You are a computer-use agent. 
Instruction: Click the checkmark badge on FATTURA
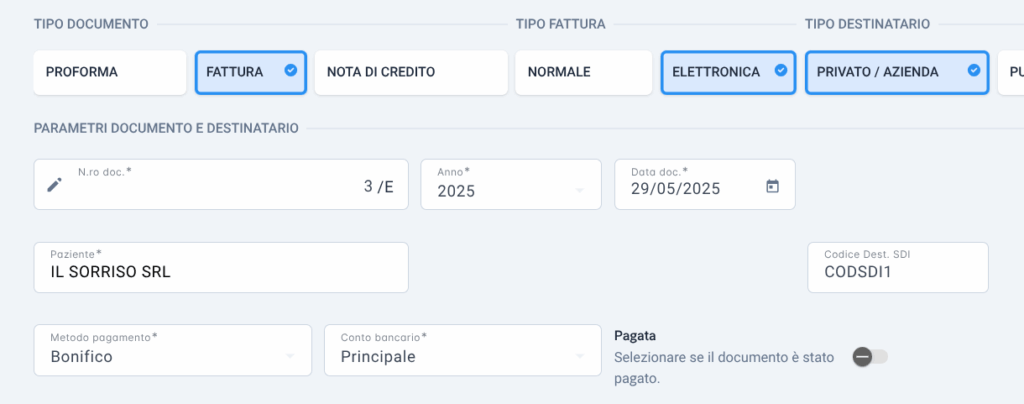291,70
